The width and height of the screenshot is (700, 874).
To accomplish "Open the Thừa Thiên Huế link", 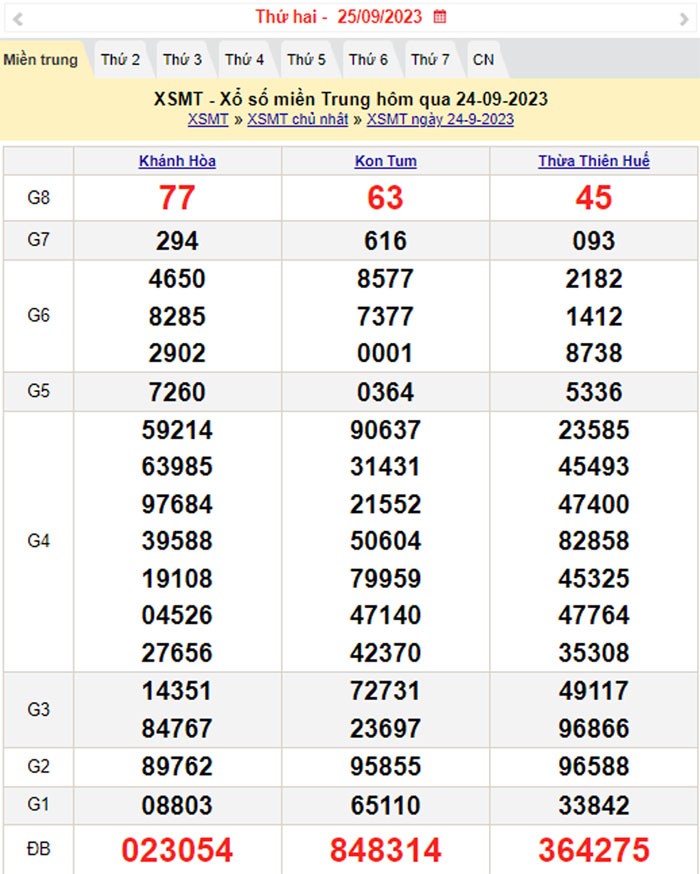I will 593,161.
